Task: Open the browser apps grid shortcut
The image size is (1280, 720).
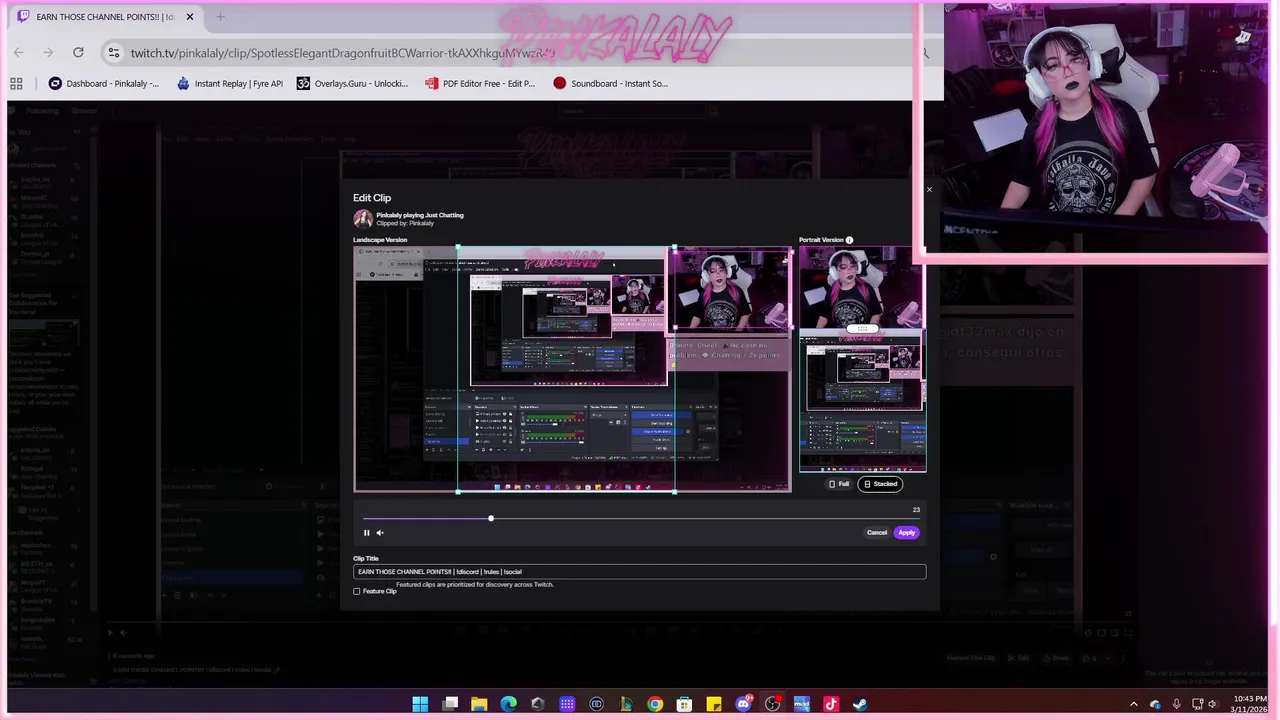Action: click(16, 83)
